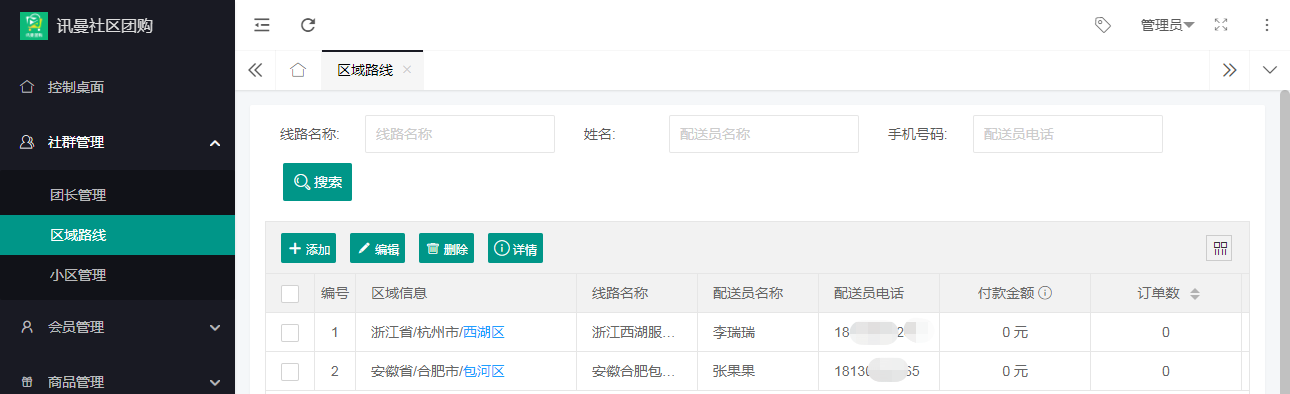Viewport: 1290px width, 394px height.
Task: Check the row 1 浙江省 checkbox
Action: pos(290,332)
